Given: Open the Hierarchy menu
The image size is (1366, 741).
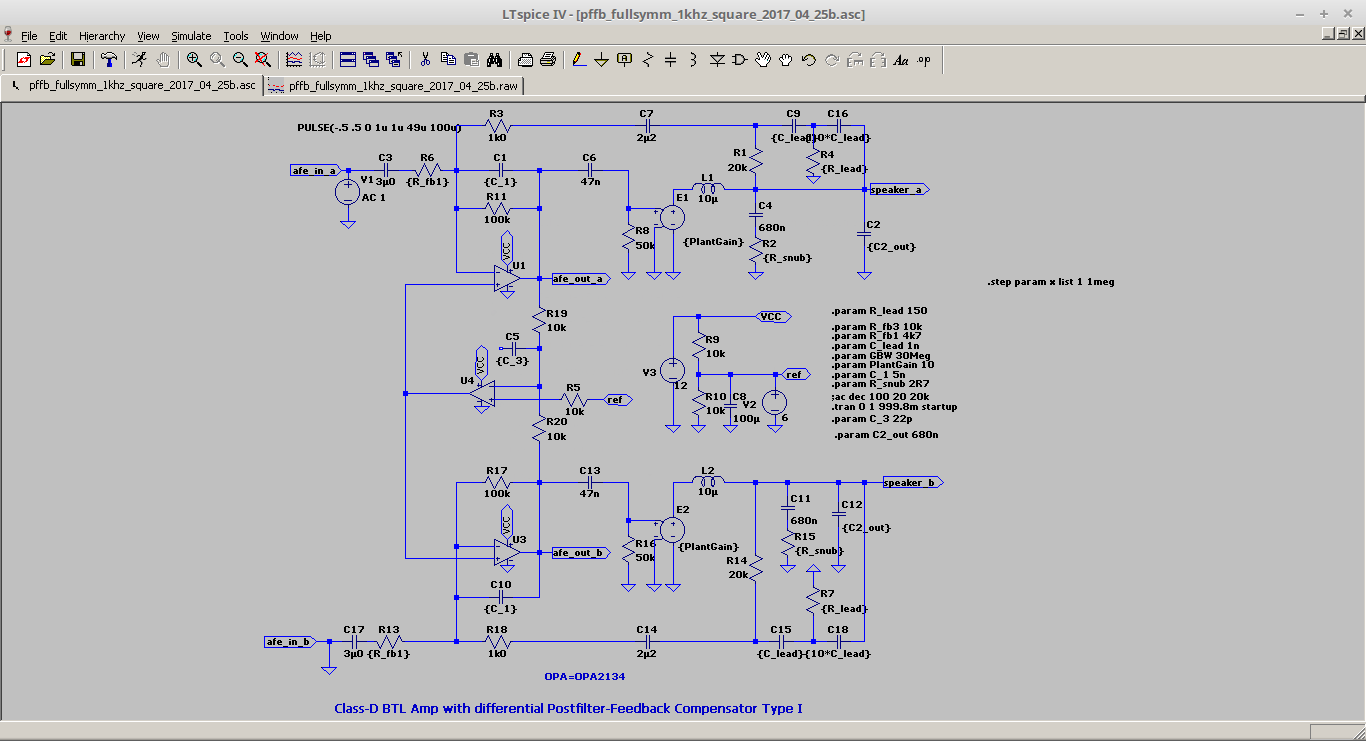Looking at the screenshot, I should tap(102, 36).
